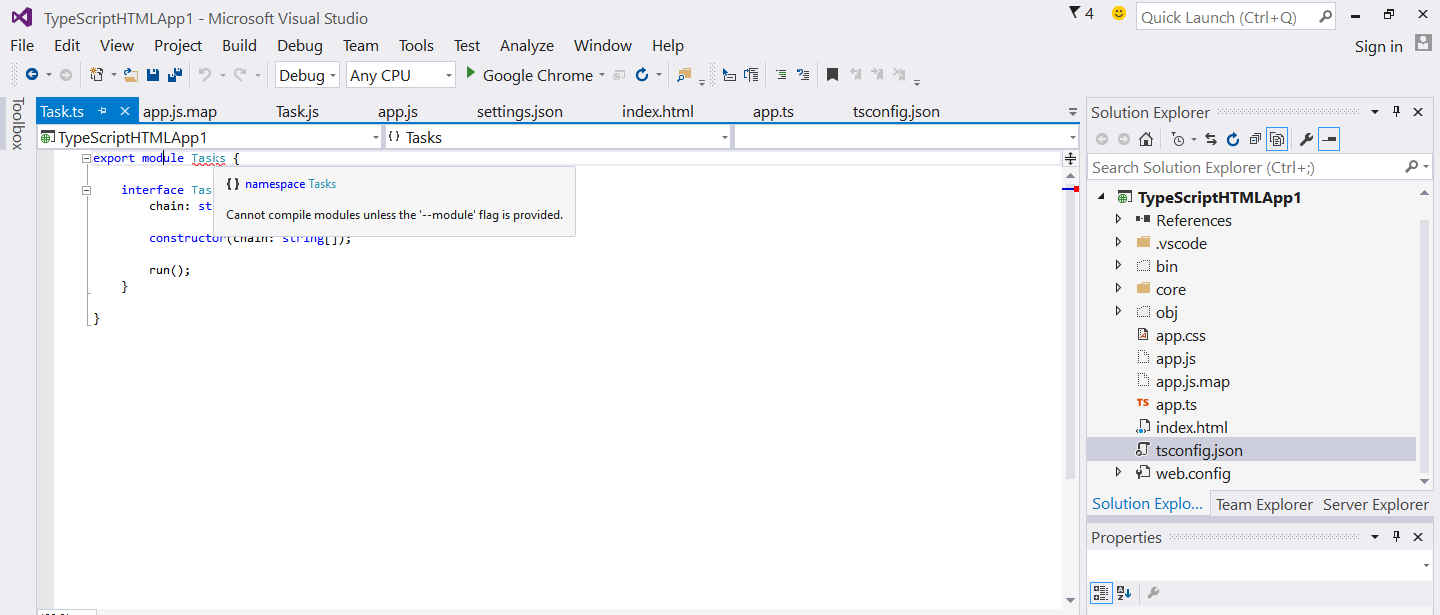Start debugging with the green play arrow

[471, 74]
